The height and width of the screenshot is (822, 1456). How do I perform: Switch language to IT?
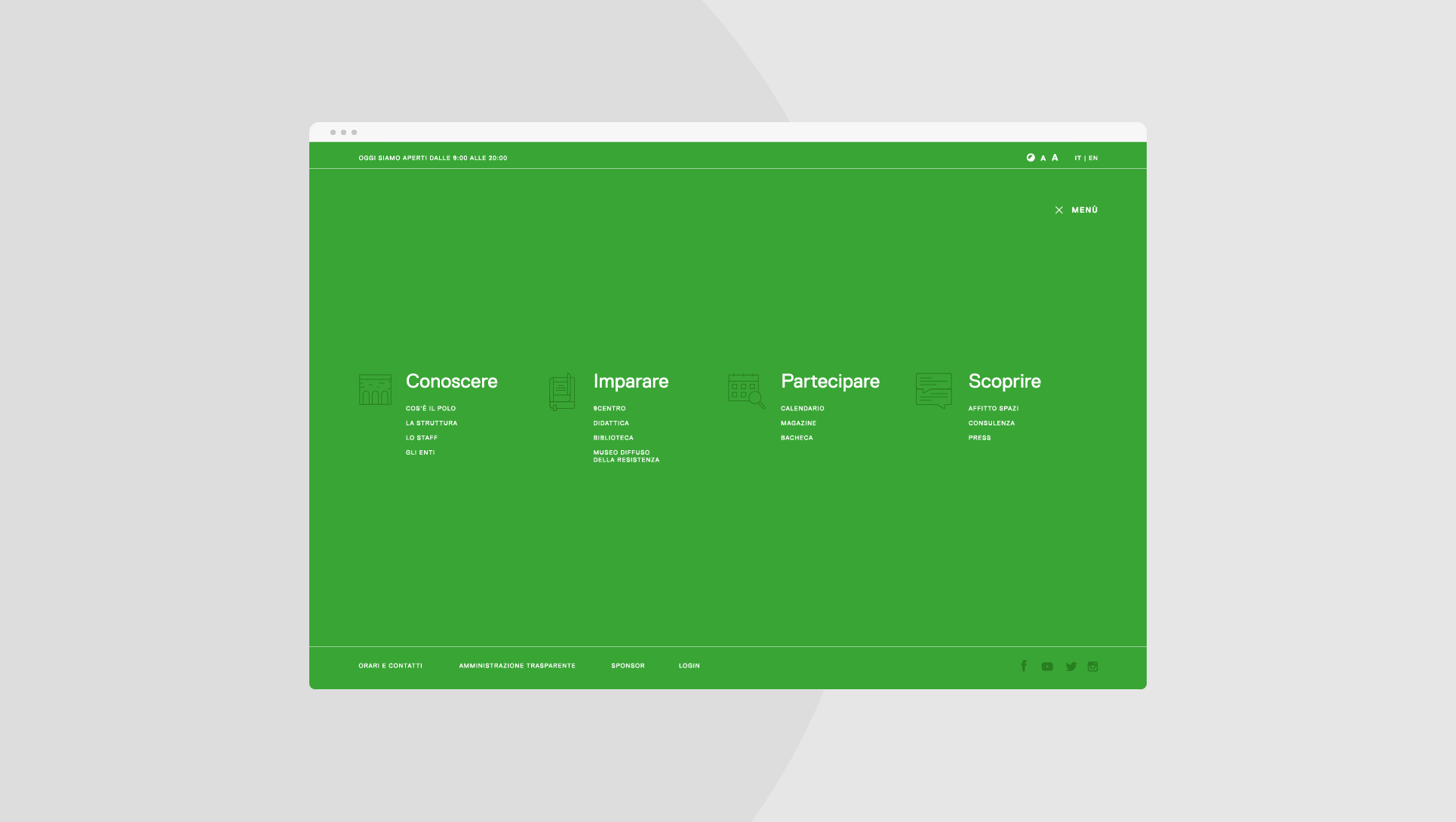pyautogui.click(x=1077, y=158)
